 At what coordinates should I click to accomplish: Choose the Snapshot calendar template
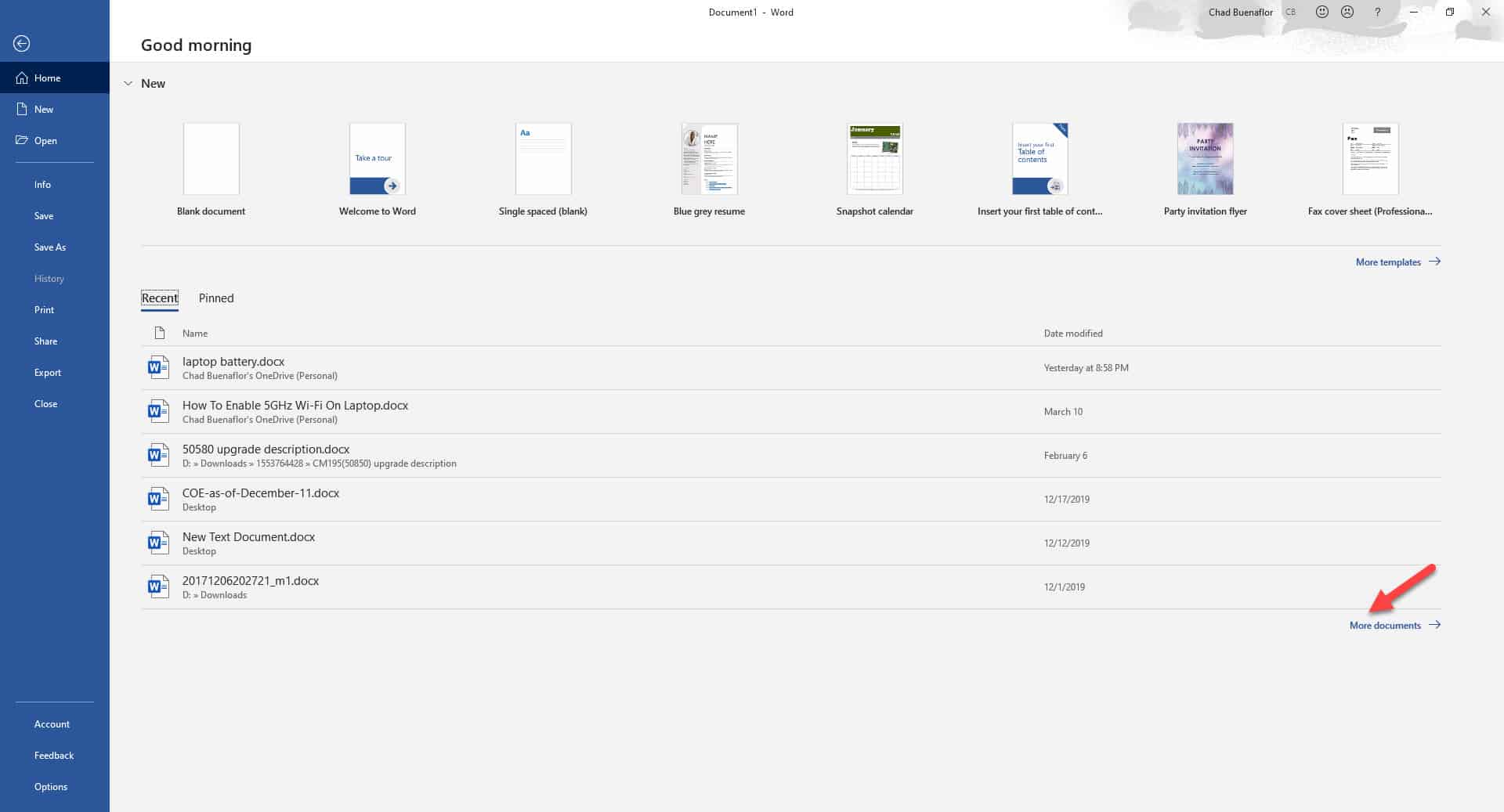point(875,170)
